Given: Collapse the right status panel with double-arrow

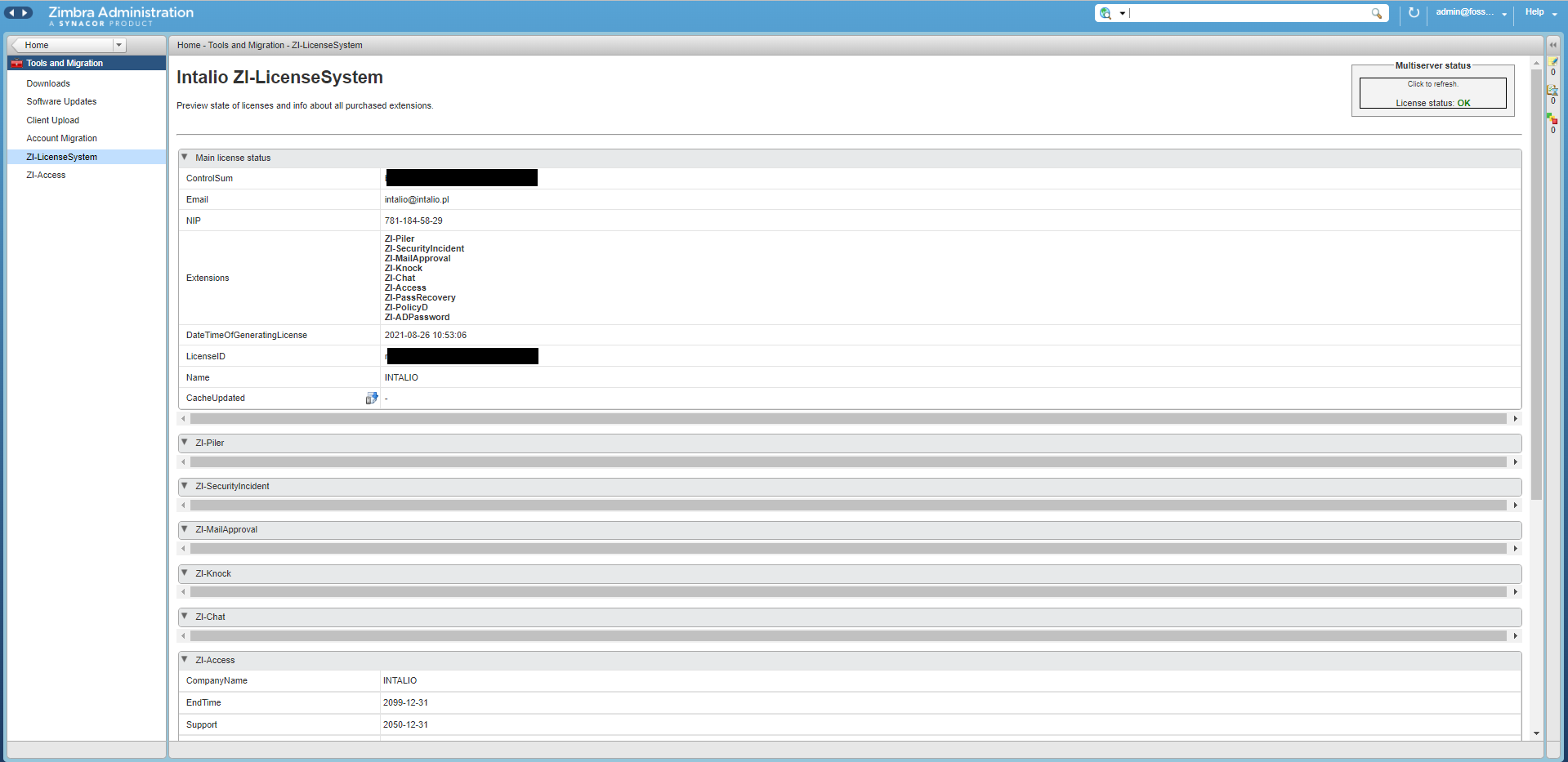Looking at the screenshot, I should coord(1553,45).
